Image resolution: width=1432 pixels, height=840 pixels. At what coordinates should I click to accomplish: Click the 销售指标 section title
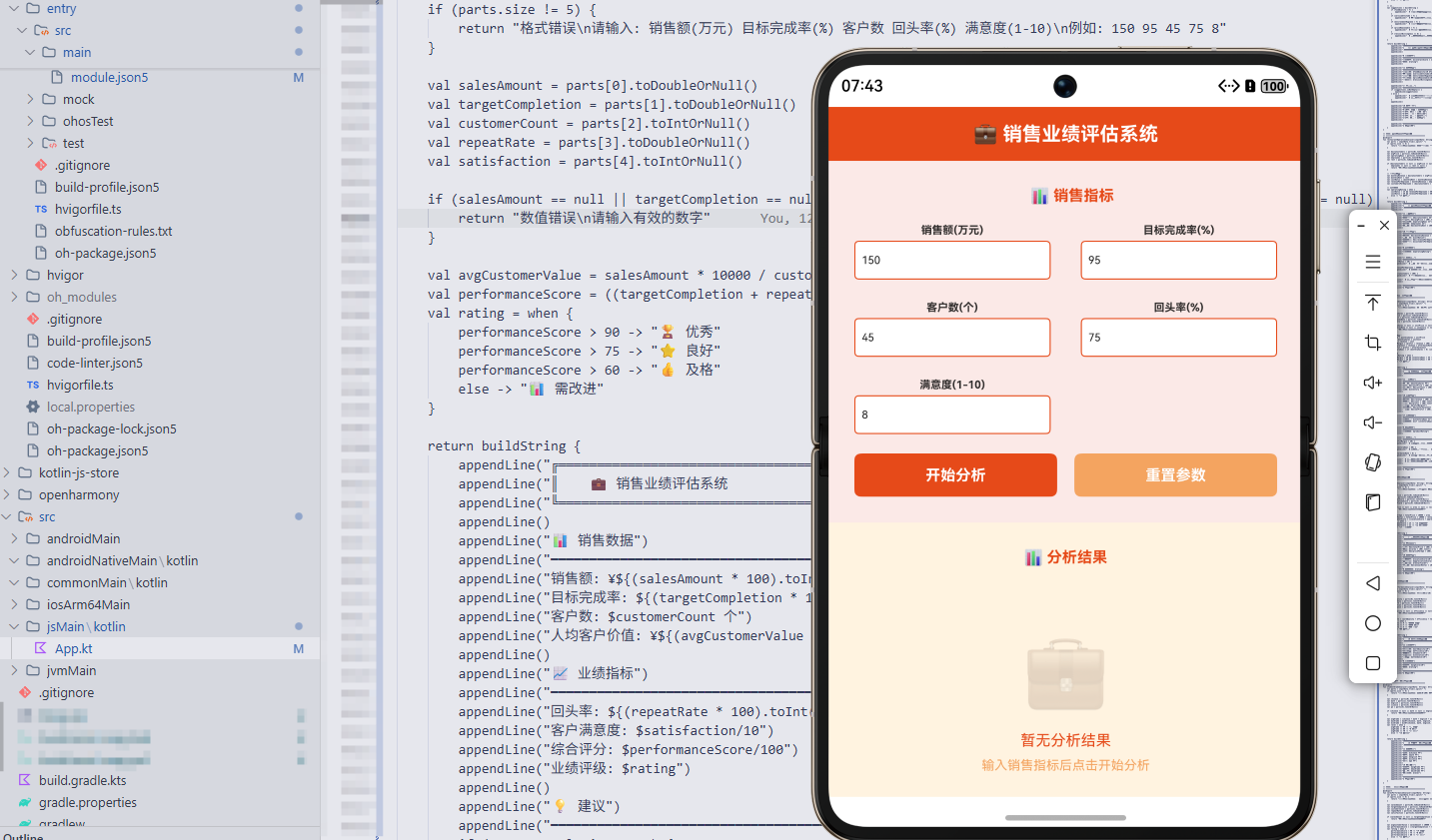(1072, 195)
